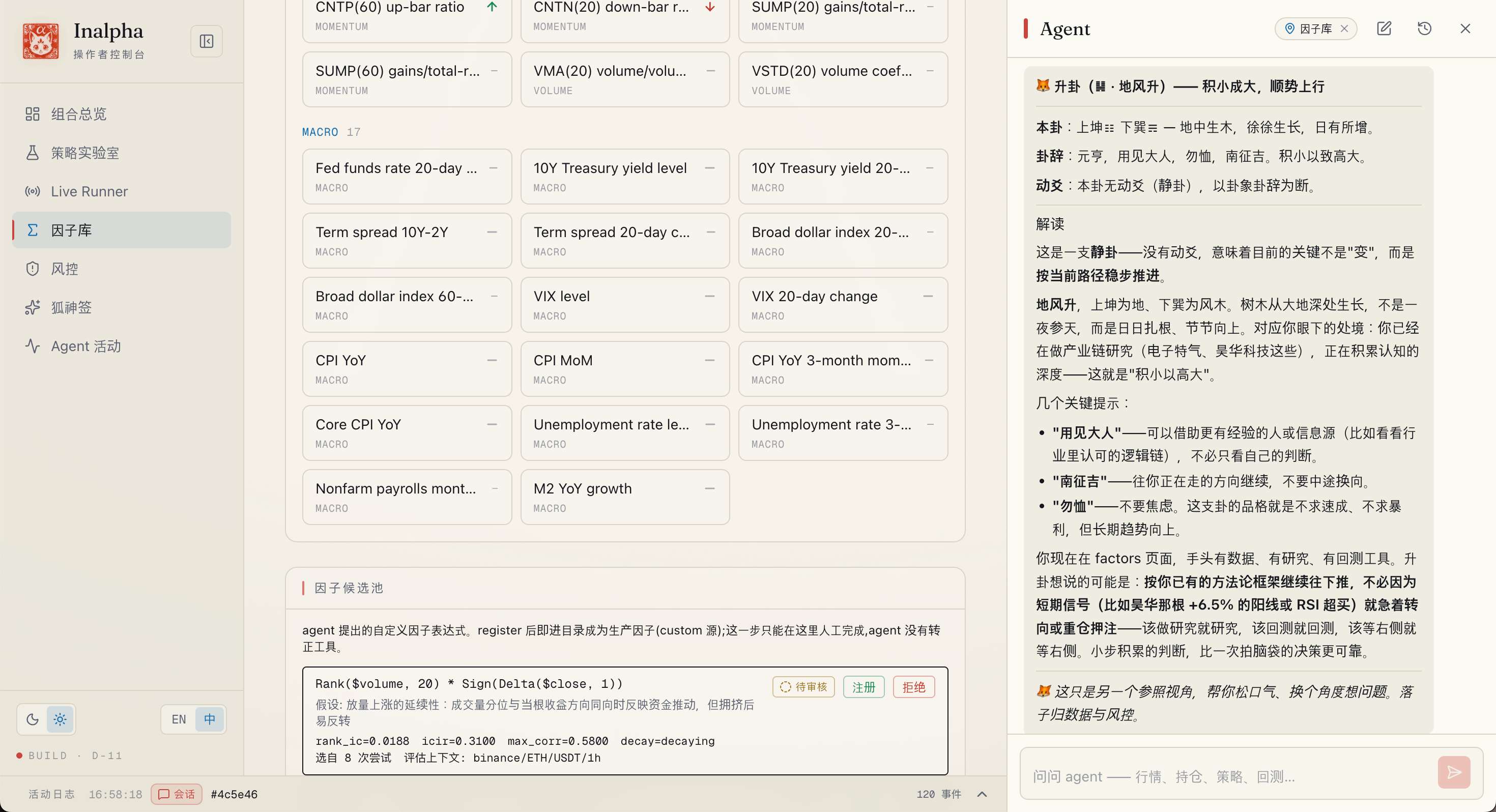This screenshot has height=812, width=1496.
Task: Close the Agent panel
Action: pos(1465,28)
